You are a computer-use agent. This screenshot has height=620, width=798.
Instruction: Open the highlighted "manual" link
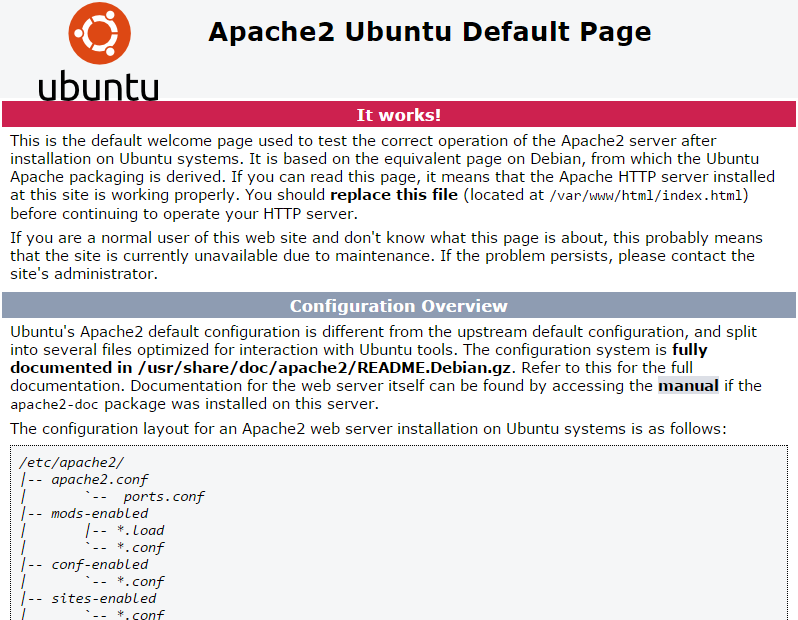click(x=688, y=386)
